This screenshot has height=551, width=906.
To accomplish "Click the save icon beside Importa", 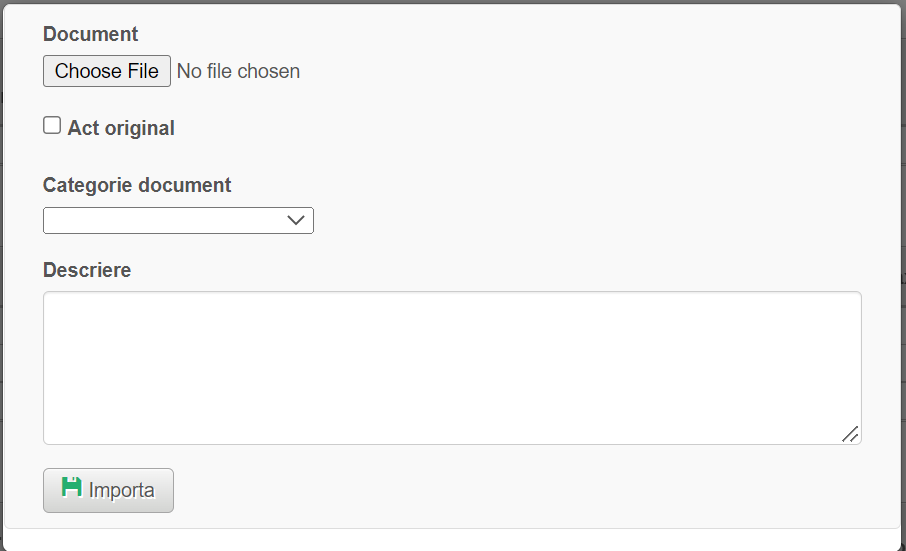I will point(72,487).
